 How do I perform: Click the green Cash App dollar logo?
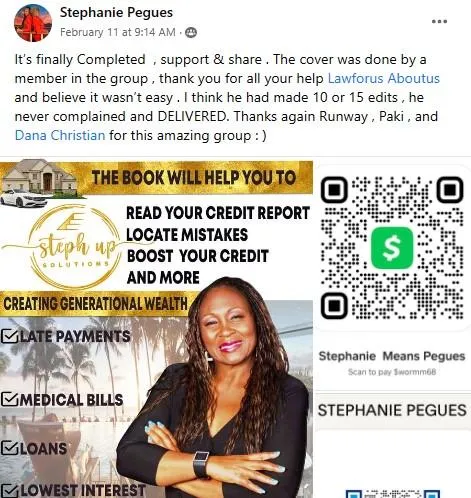[x=392, y=248]
